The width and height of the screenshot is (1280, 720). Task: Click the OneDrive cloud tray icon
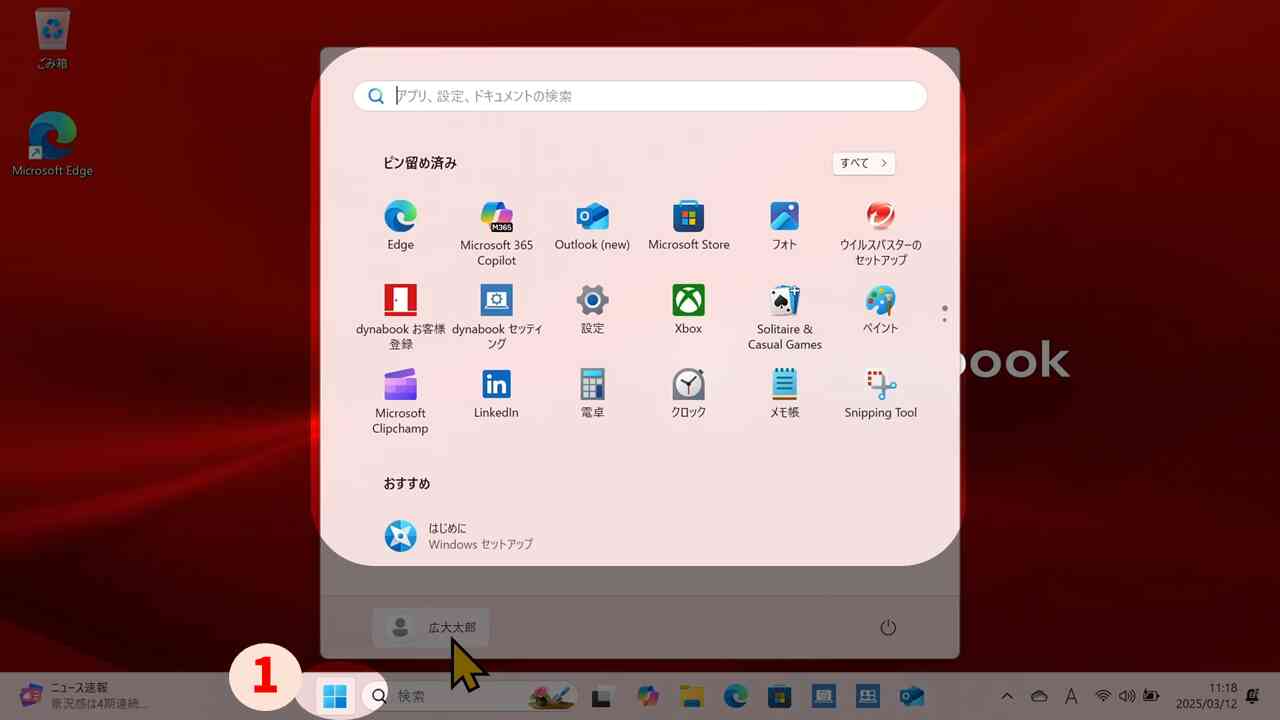click(x=1039, y=696)
